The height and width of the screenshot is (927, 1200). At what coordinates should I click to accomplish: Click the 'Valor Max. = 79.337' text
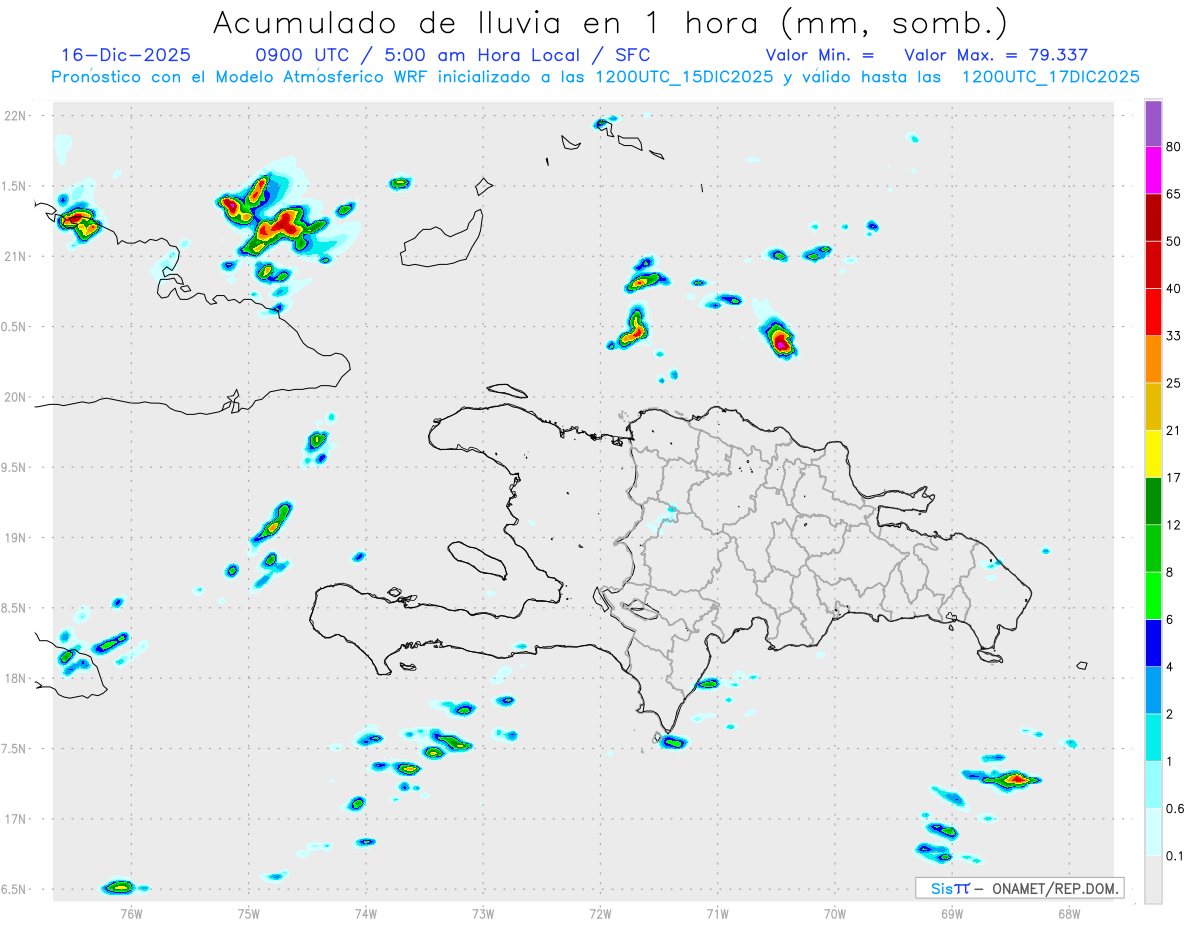tap(996, 55)
